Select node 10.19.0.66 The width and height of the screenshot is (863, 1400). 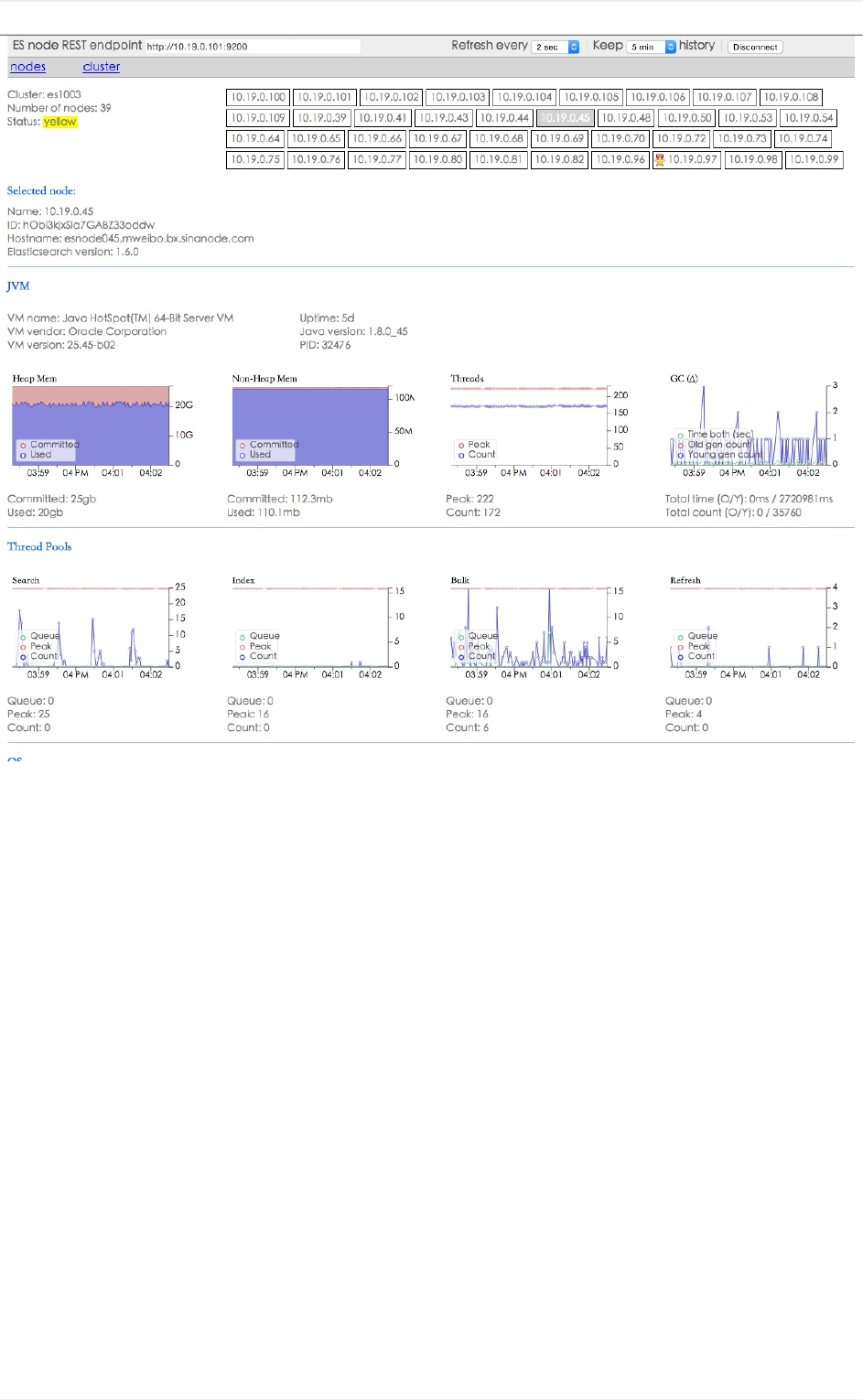pyautogui.click(x=377, y=139)
